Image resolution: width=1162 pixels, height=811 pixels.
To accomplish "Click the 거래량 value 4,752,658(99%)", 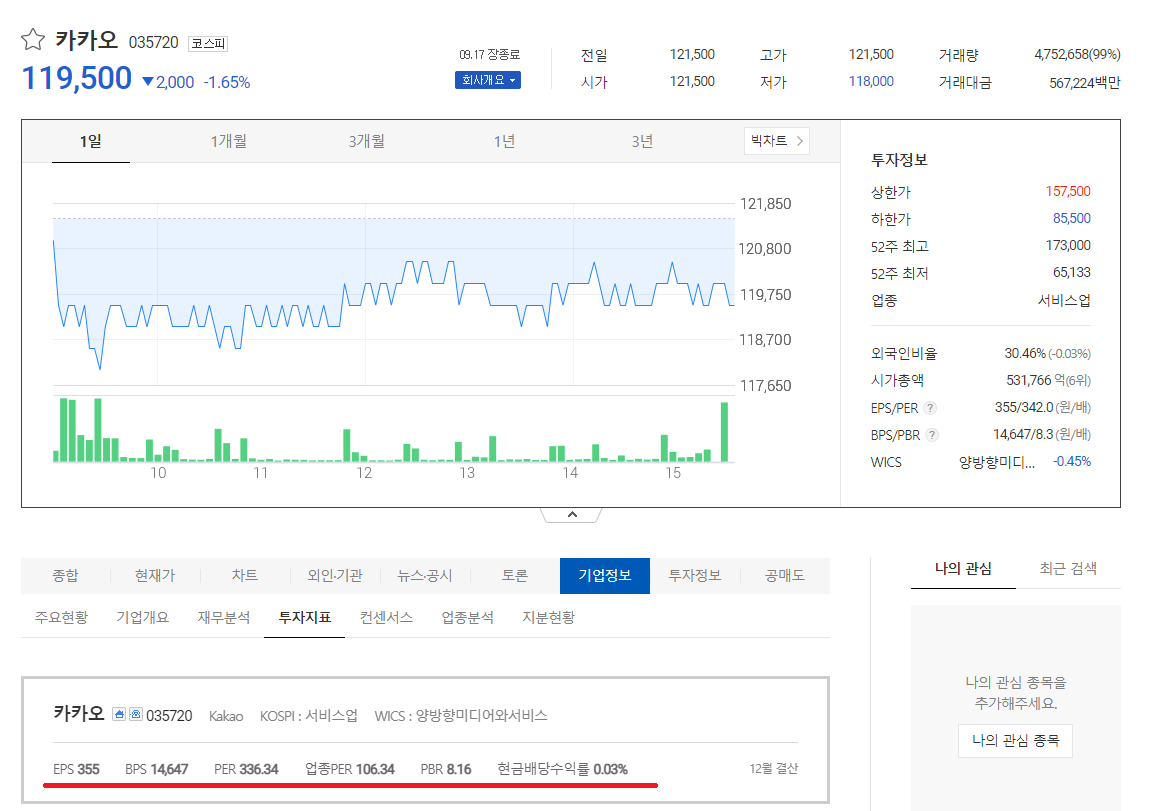I will (x=1078, y=54).
